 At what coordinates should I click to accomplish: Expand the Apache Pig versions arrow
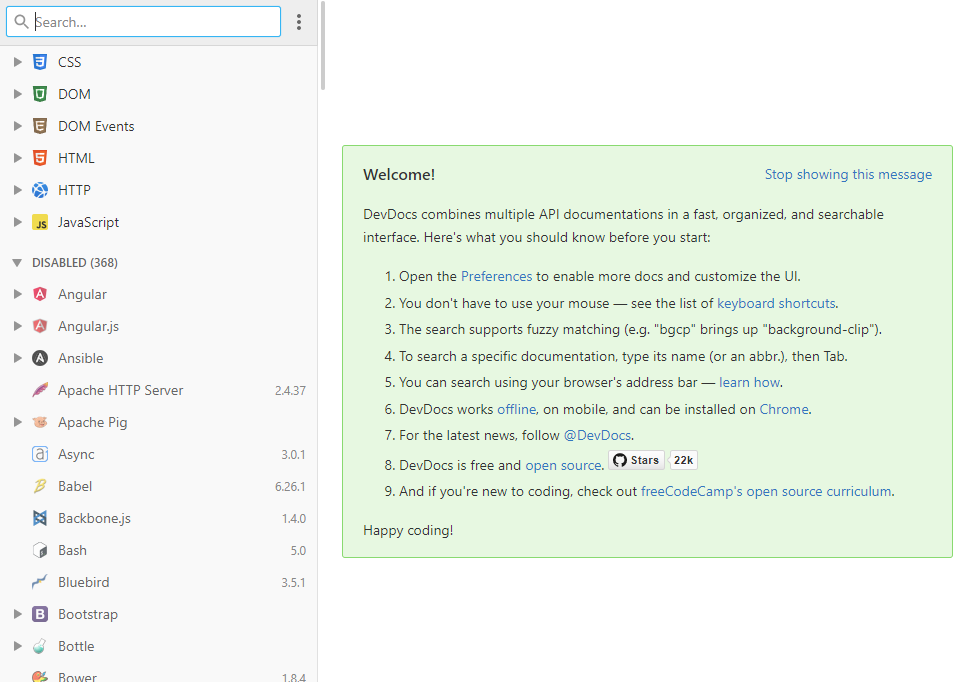click(17, 423)
